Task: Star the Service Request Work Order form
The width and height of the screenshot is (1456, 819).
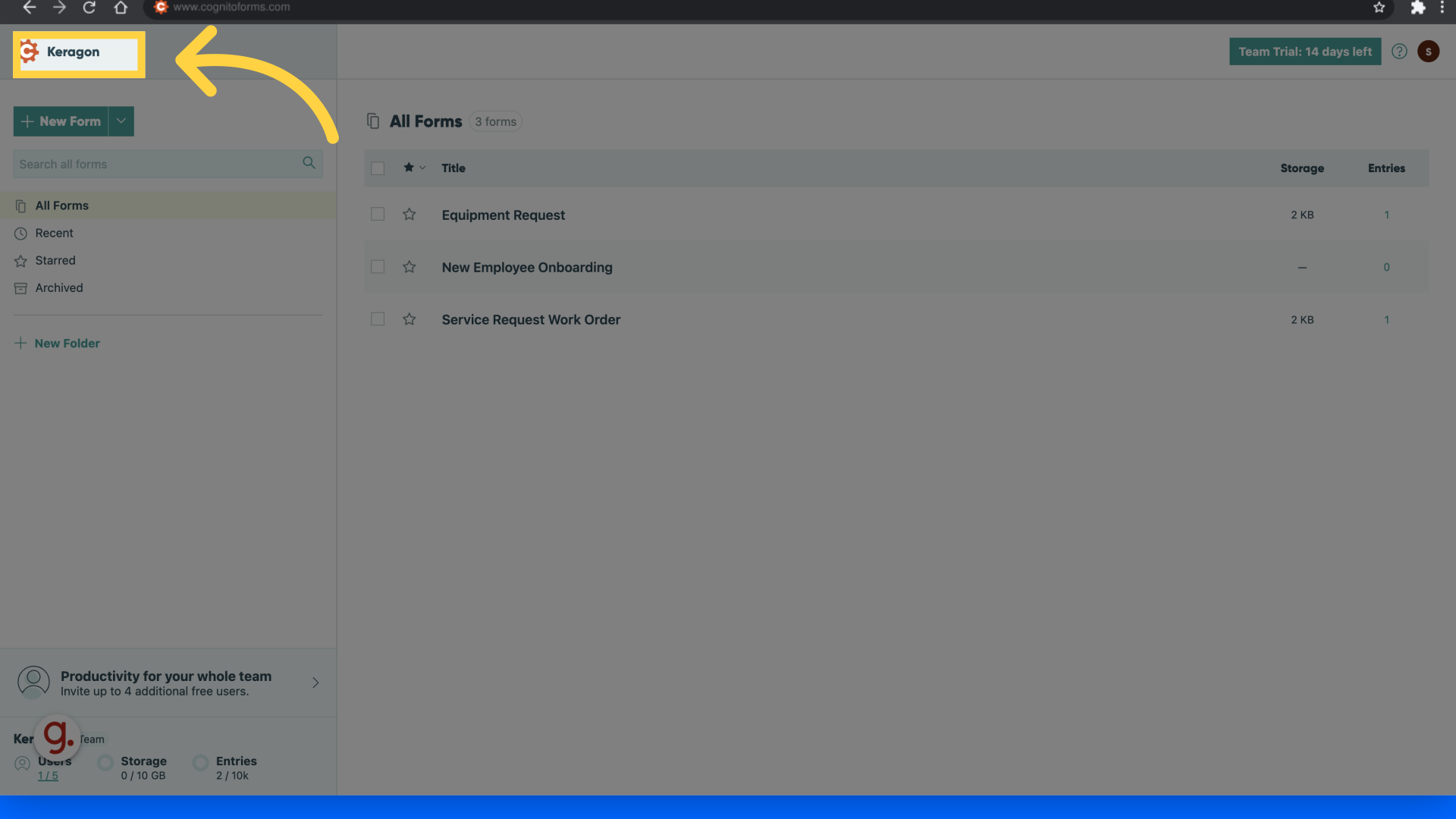Action: pyautogui.click(x=409, y=319)
